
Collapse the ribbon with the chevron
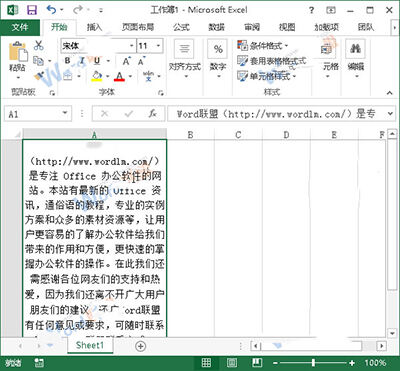[390, 93]
